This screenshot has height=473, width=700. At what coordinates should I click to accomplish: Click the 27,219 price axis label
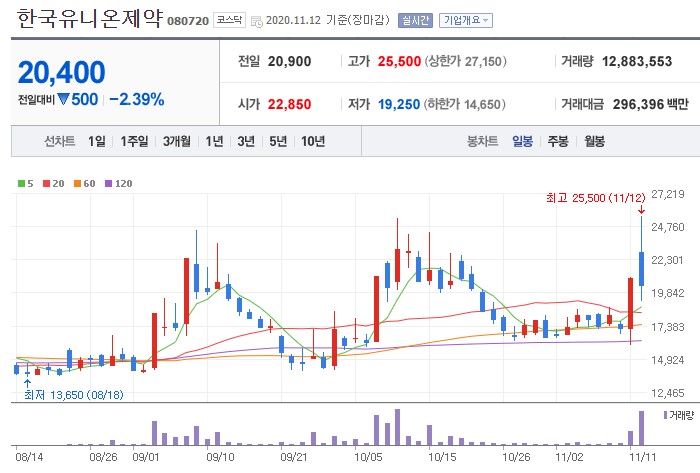[x=667, y=194]
